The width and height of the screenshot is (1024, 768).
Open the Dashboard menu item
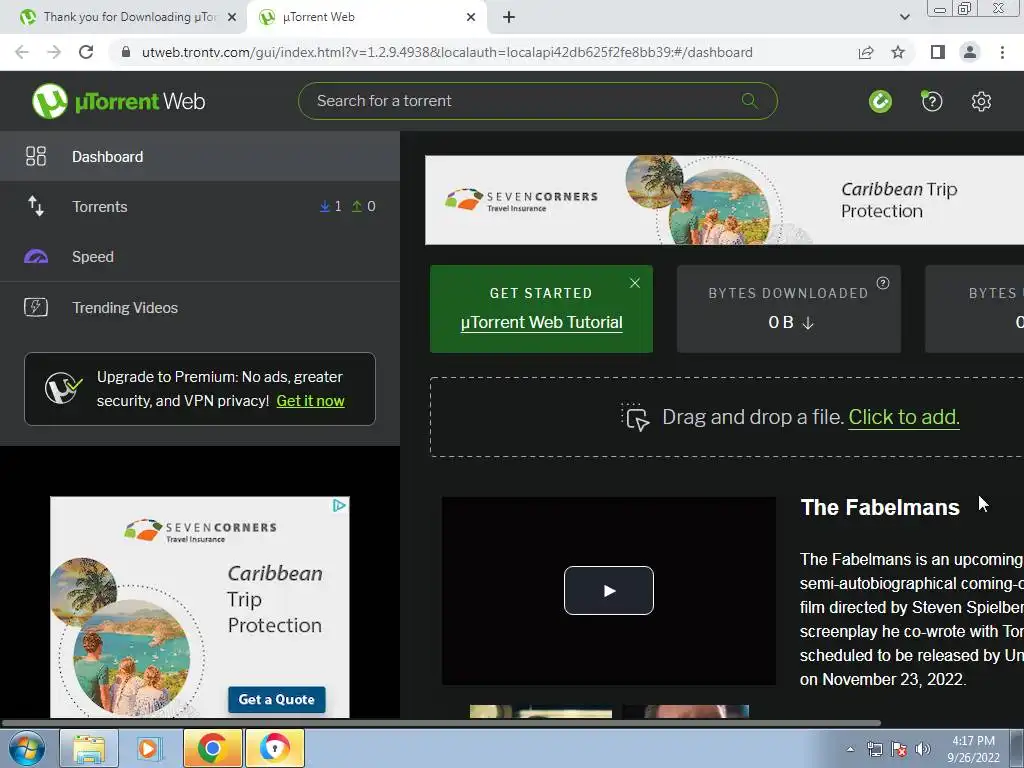(x=200, y=156)
